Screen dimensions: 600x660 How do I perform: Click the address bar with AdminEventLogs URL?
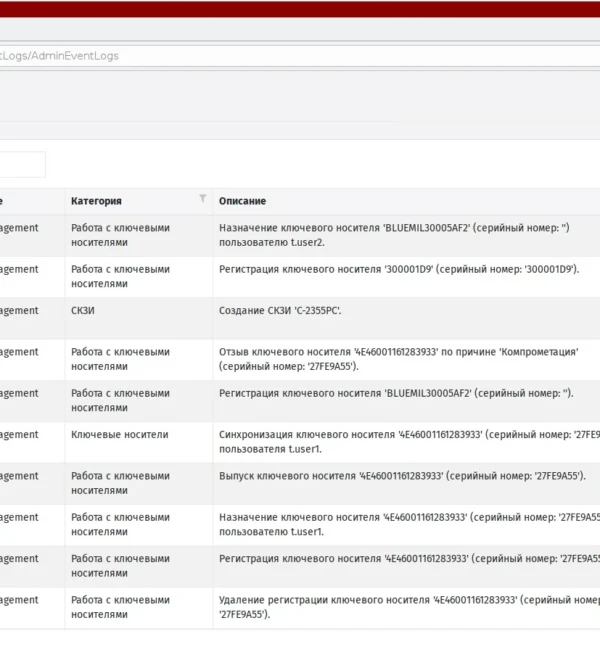click(x=300, y=56)
